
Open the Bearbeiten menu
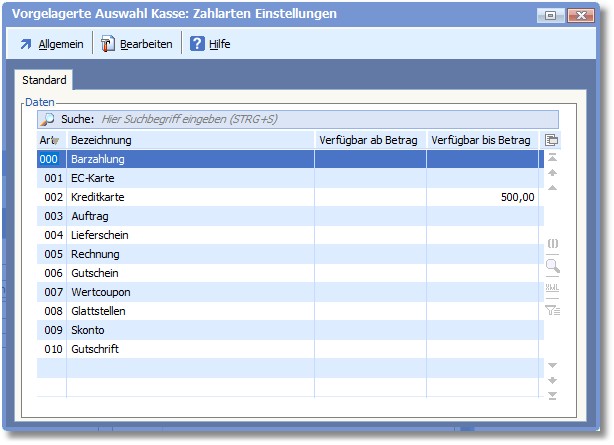coord(137,44)
